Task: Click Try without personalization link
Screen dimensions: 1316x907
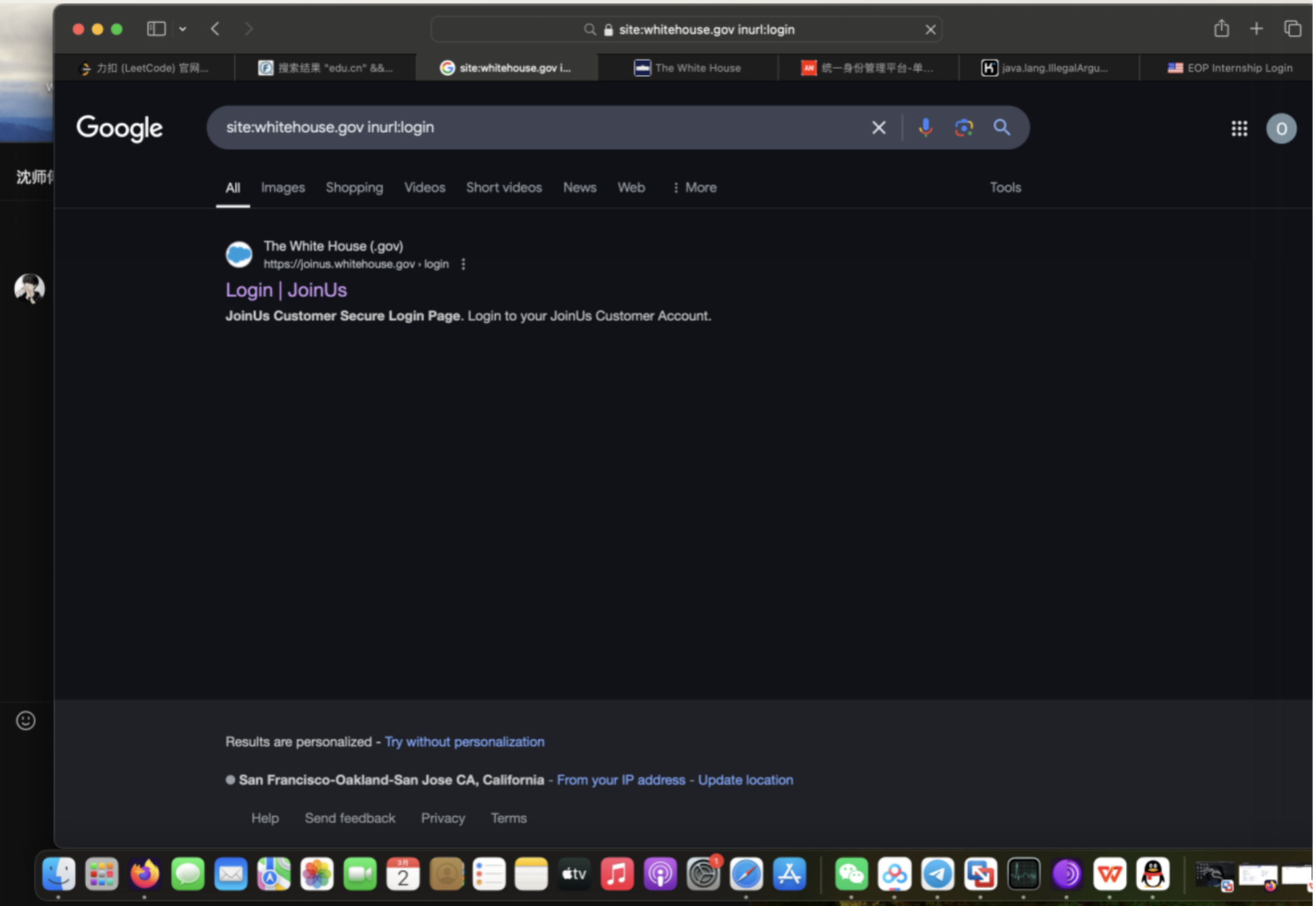Action: click(x=464, y=741)
